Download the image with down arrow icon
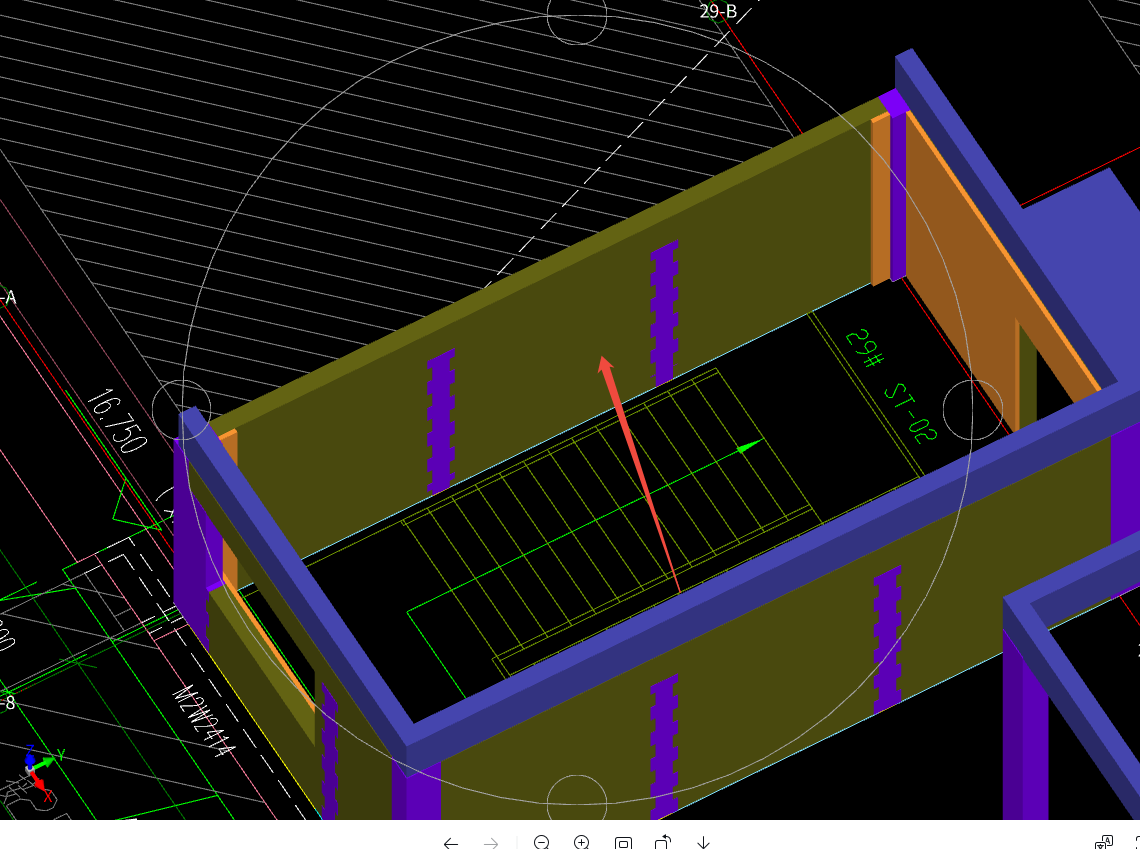Image resolution: width=1140 pixels, height=849 pixels. (703, 842)
